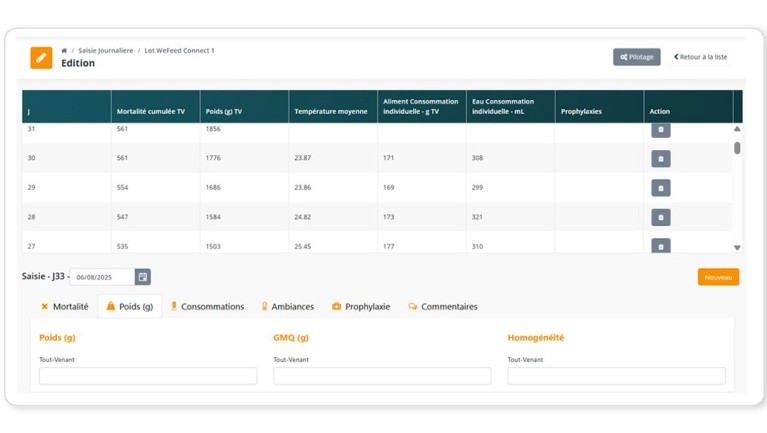
Task: Delete row 27 with trash icon
Action: click(660, 246)
